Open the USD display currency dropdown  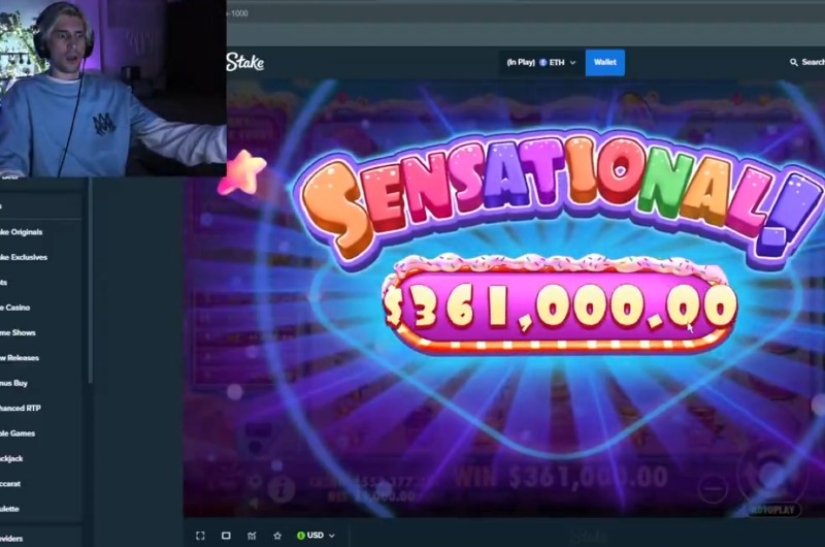[316, 535]
